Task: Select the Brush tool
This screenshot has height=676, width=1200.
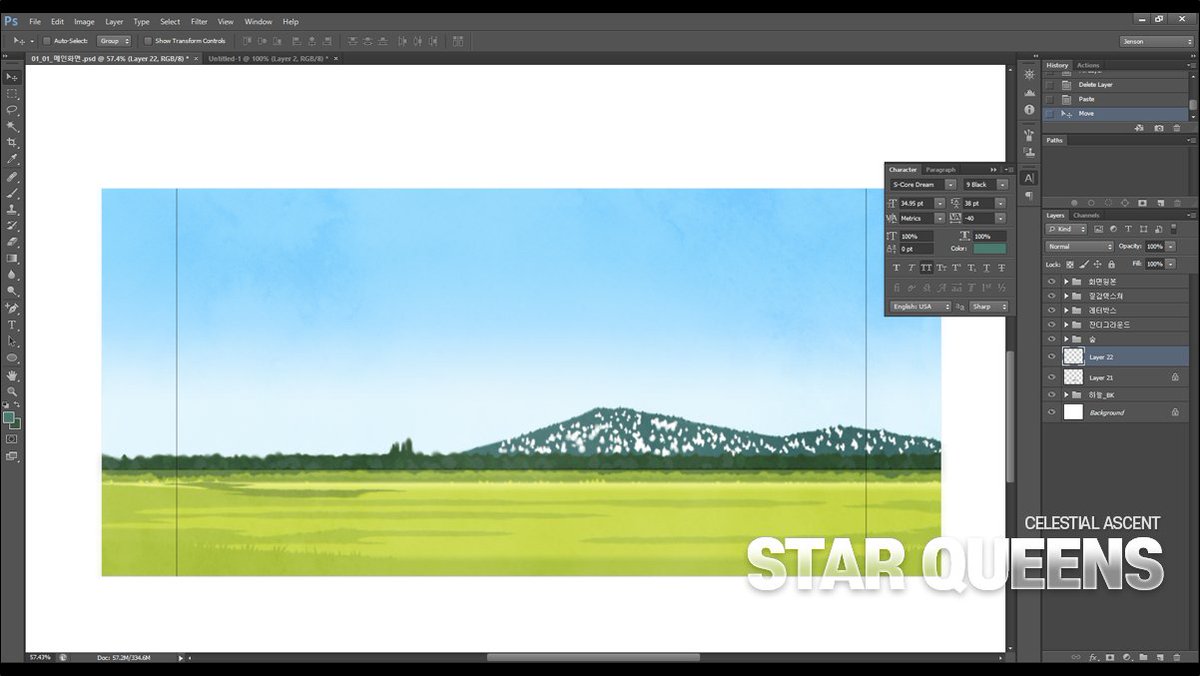Action: click(12, 193)
